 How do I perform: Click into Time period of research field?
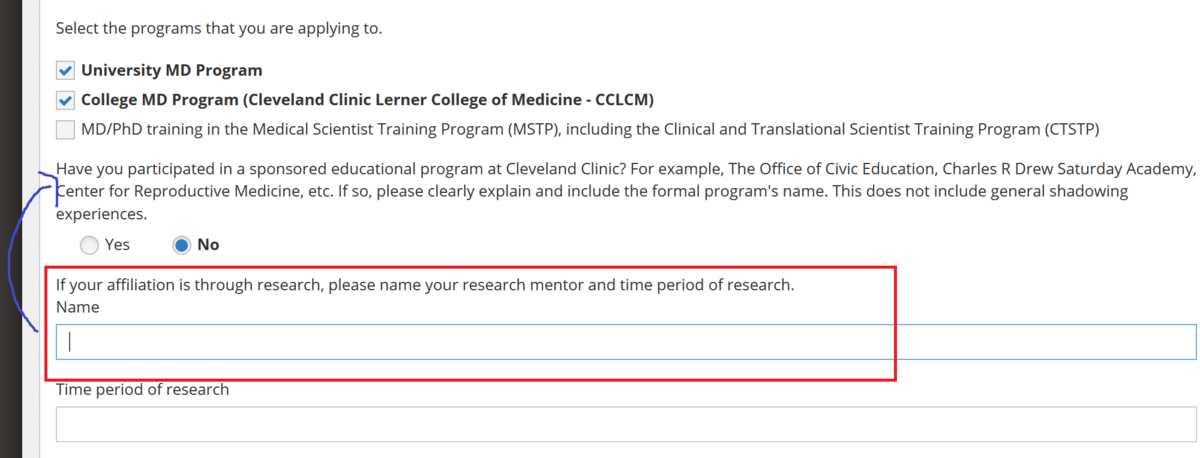click(626, 424)
